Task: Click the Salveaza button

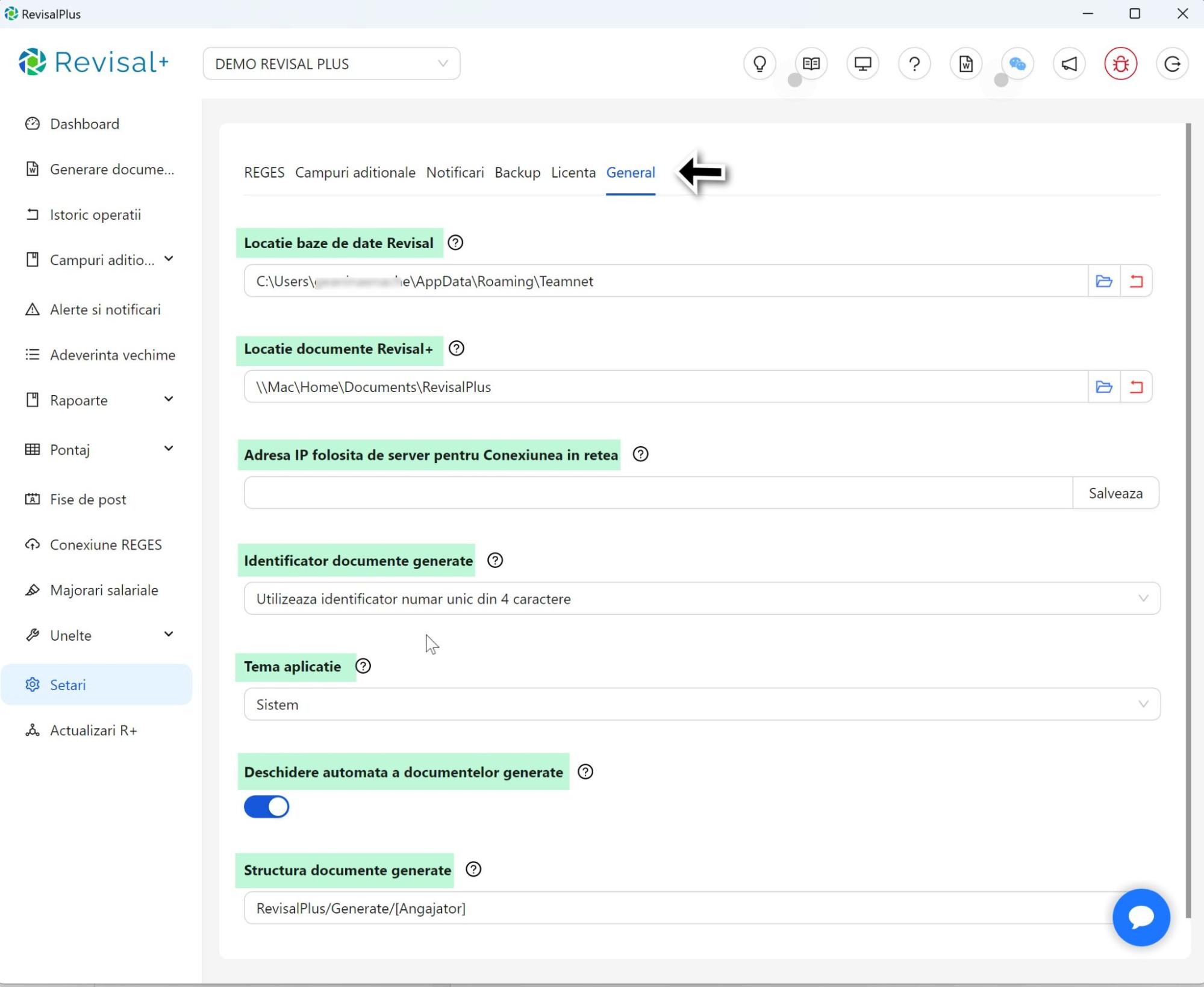Action: coord(1115,493)
